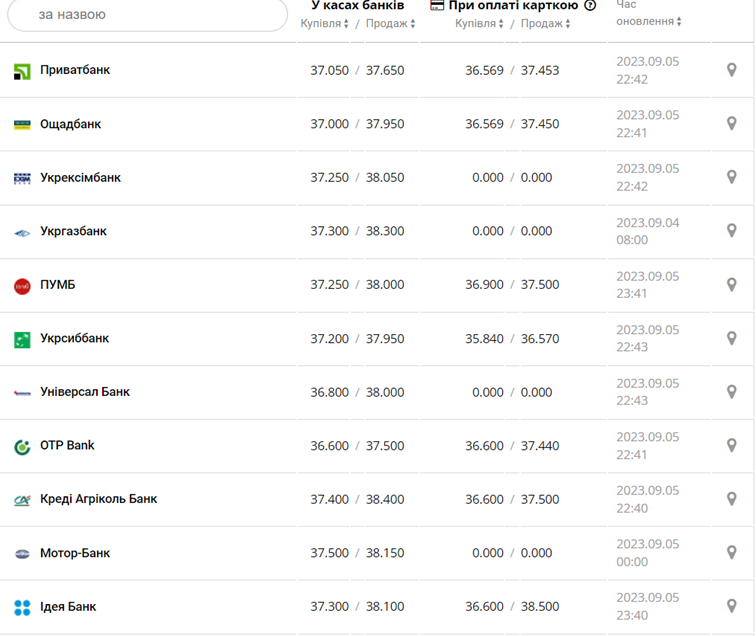
Task: Sort by update time column
Action: pyautogui.click(x=649, y=21)
